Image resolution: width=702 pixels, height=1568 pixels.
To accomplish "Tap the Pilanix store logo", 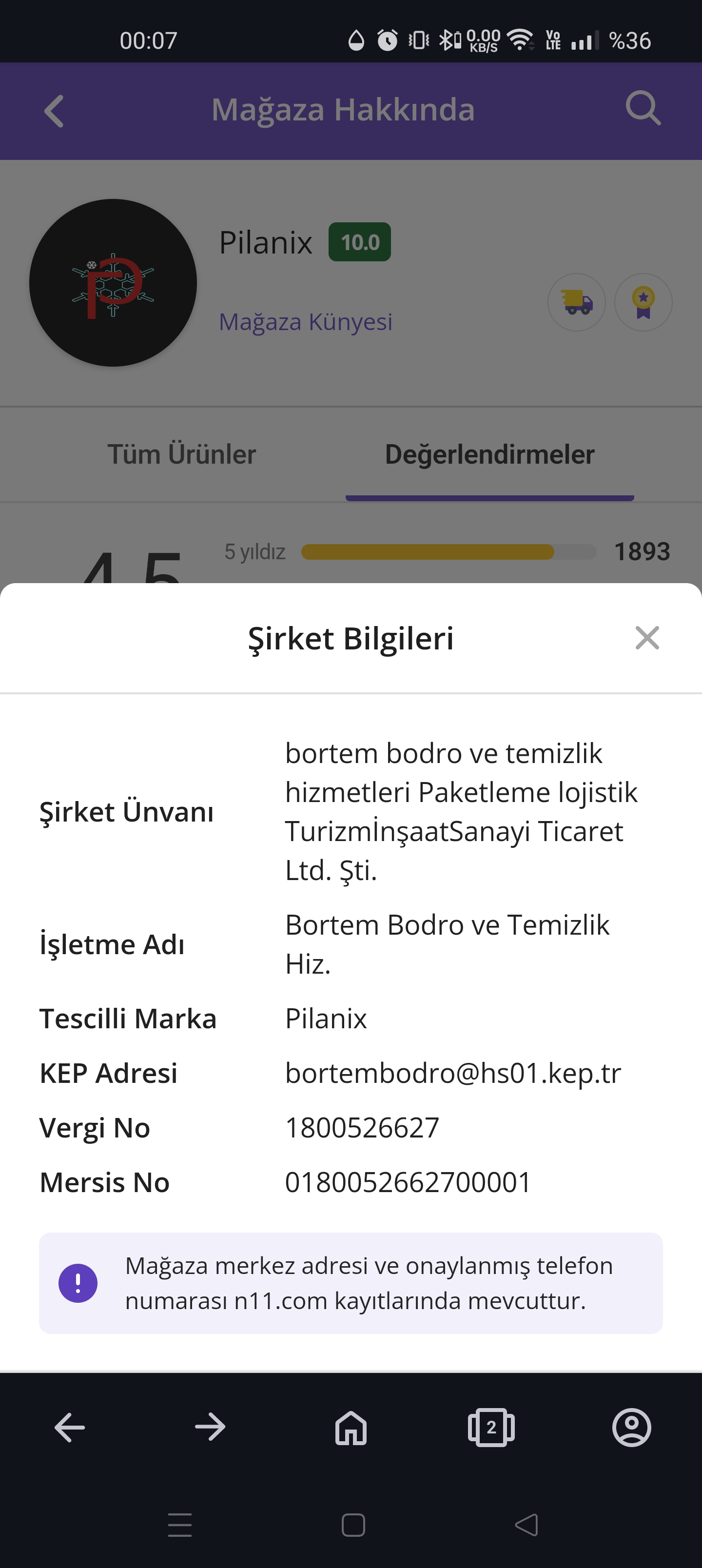I will (113, 283).
